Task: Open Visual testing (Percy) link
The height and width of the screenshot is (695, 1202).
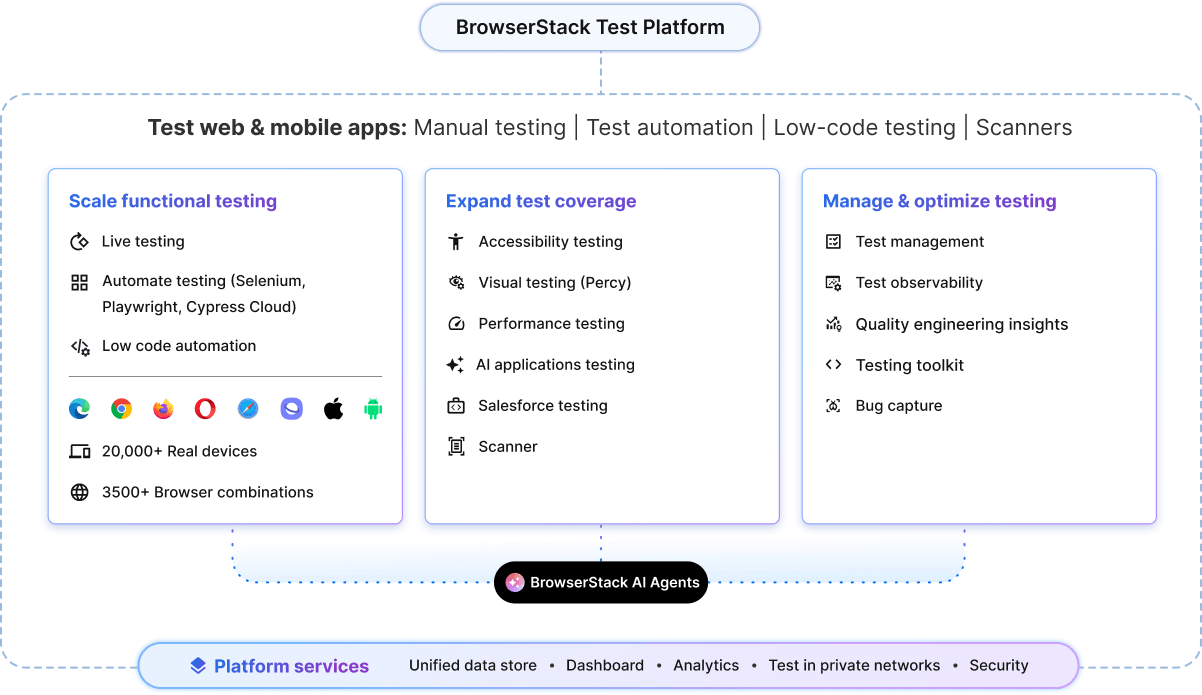Action: [x=555, y=283]
